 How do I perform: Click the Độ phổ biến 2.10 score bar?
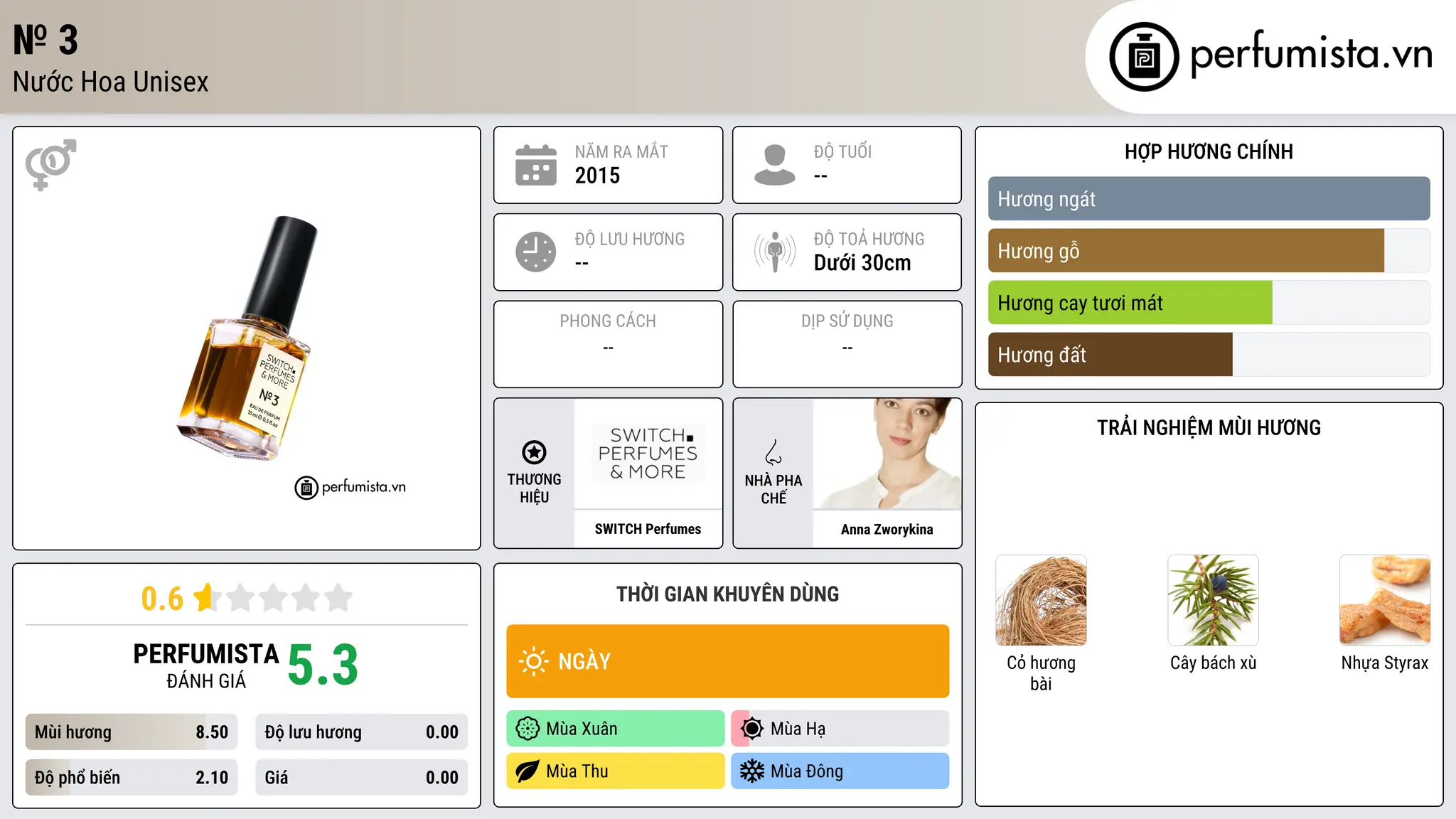[x=132, y=778]
